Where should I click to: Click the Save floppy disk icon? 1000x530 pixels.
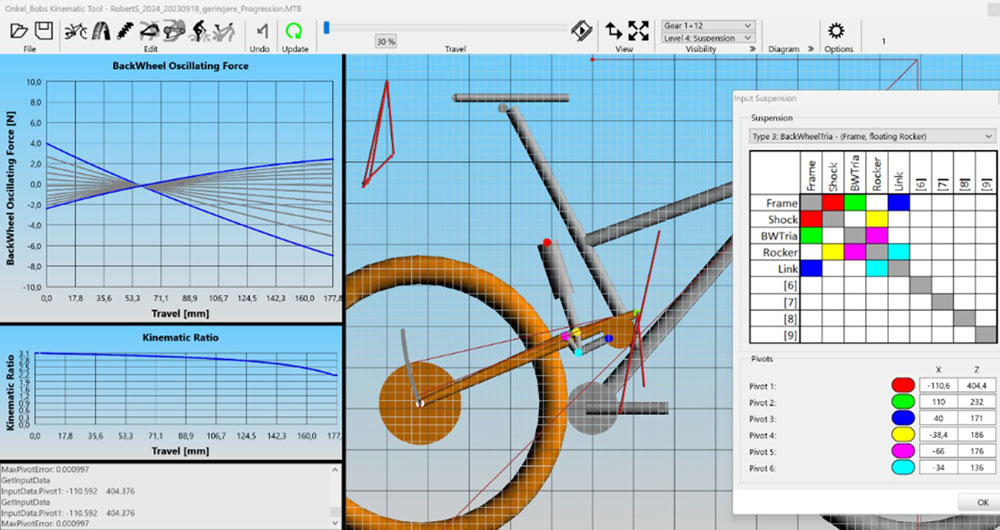point(43,31)
